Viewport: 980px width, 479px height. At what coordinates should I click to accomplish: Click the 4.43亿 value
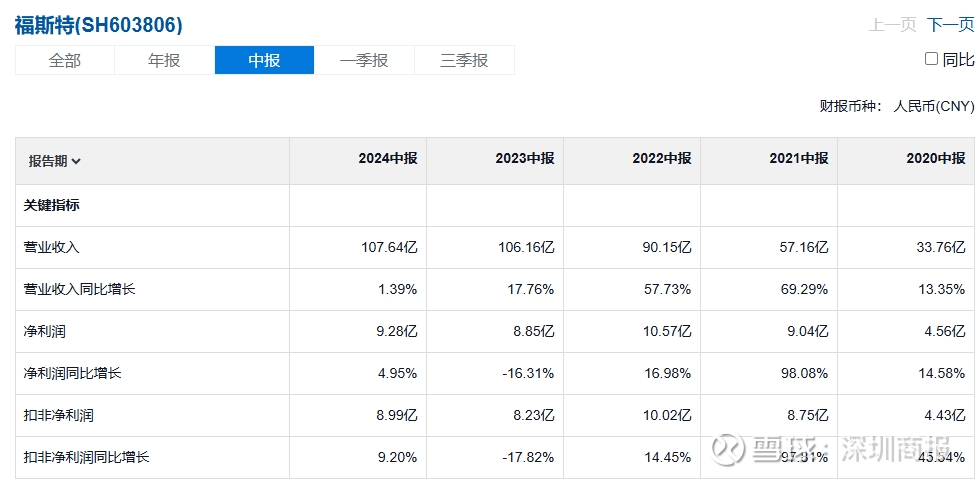coord(944,415)
